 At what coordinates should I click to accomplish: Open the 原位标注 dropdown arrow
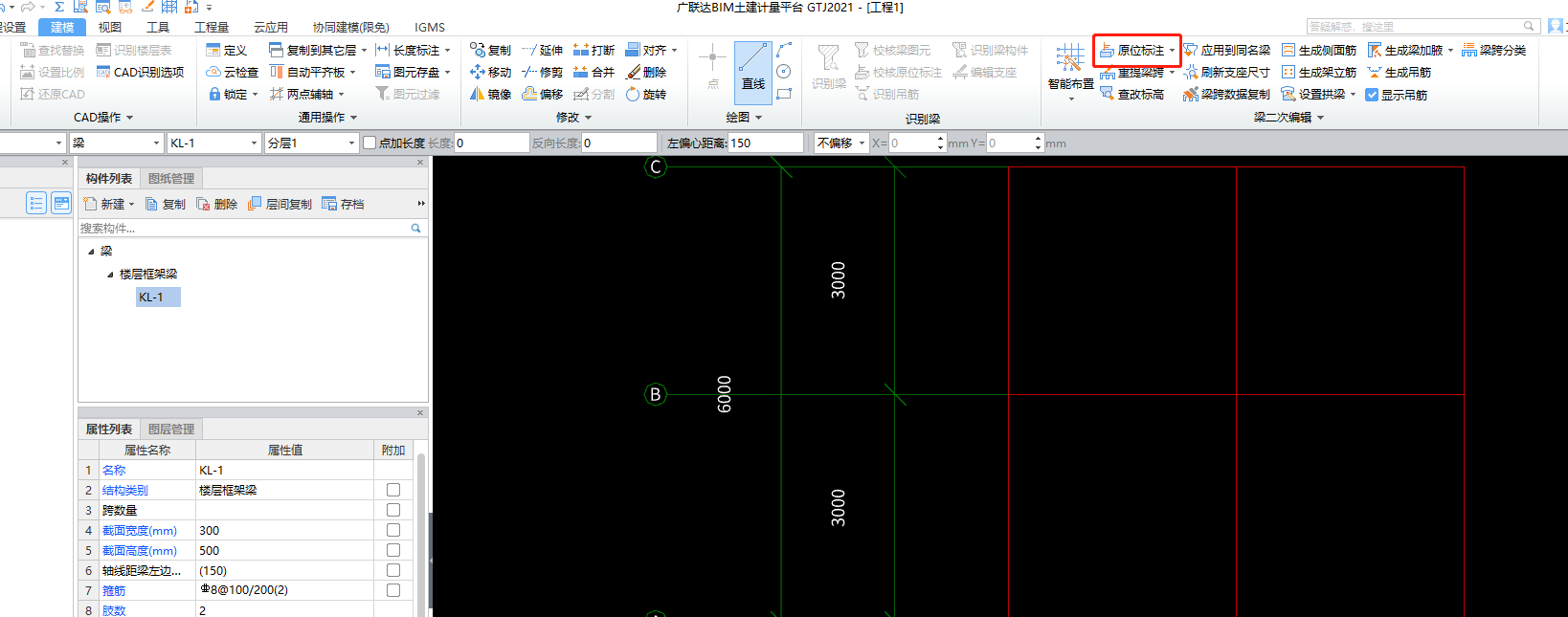click(1172, 50)
